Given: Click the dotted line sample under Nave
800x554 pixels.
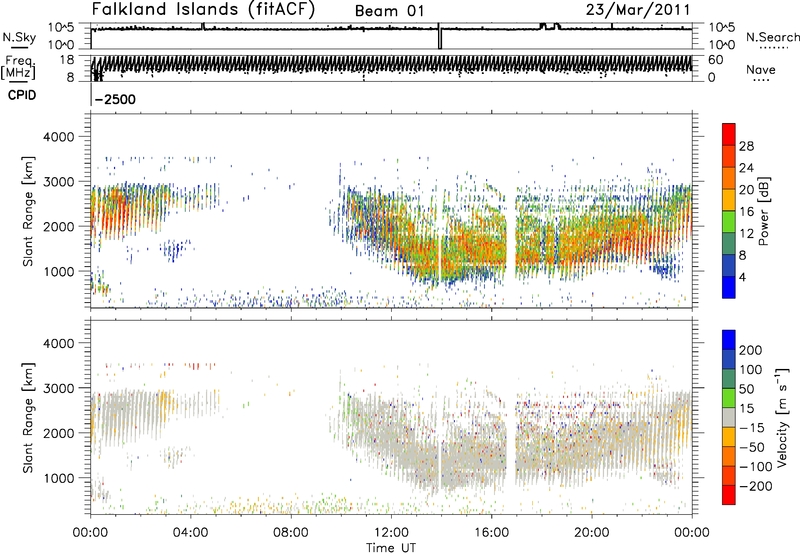Looking at the screenshot, I should 761,81.
